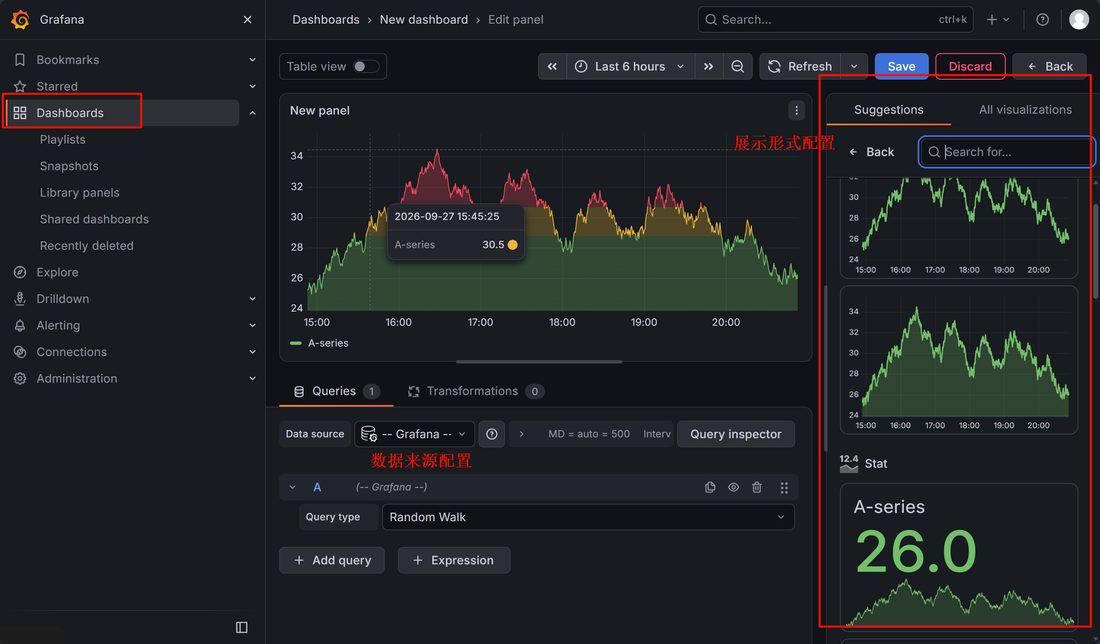Collapse query A row chevron
Image resolution: width=1100 pixels, height=644 pixels.
tap(293, 487)
